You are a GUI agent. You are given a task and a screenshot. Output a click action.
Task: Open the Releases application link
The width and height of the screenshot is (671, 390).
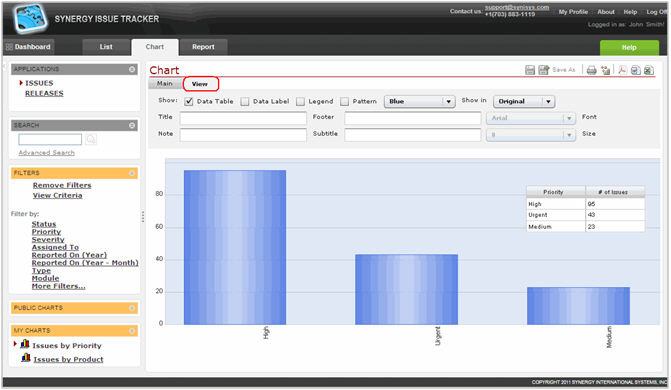tap(44, 93)
